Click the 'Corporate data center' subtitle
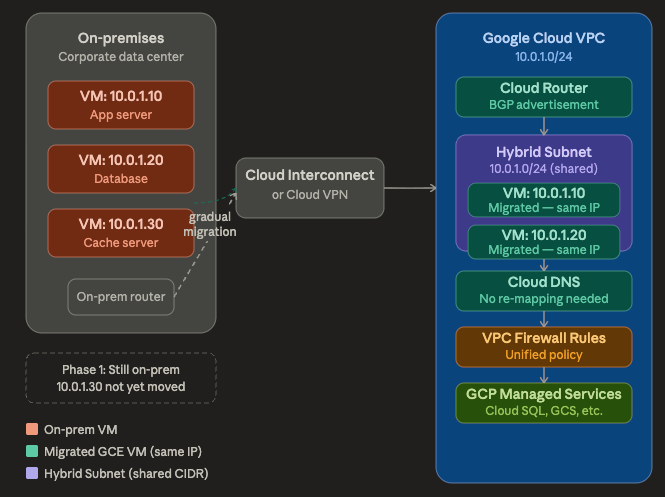The image size is (665, 497). click(121, 57)
